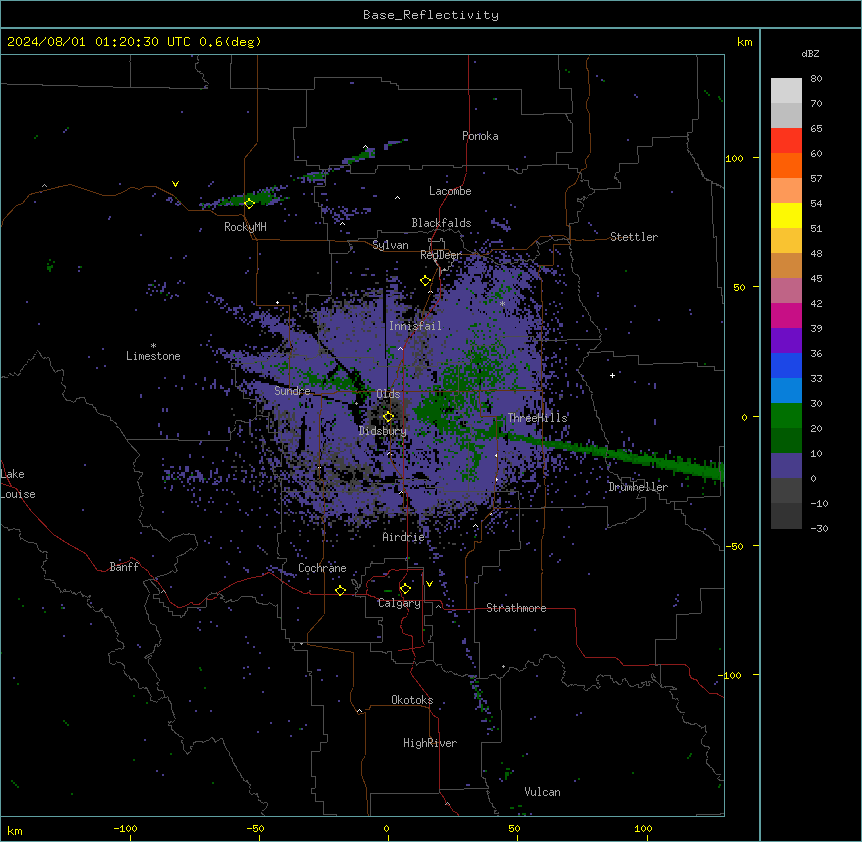
Task: Click the Base_Reflectivity title text
Action: coord(431,15)
